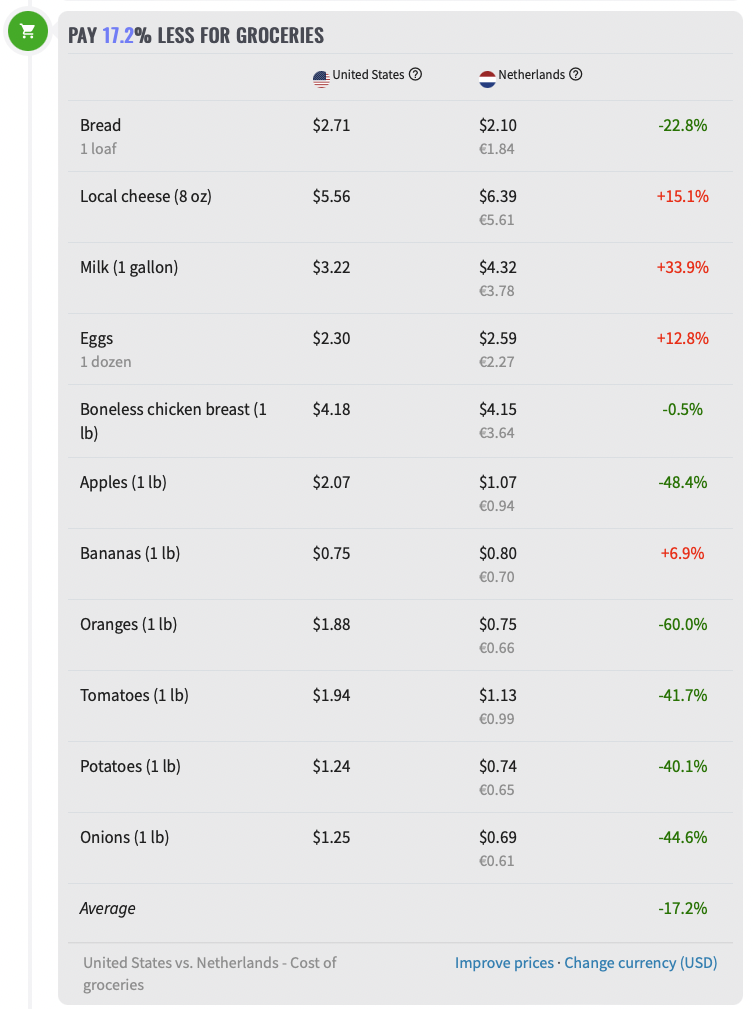Open the Improve prices link
Screen dimensions: 753x1009
coord(504,963)
